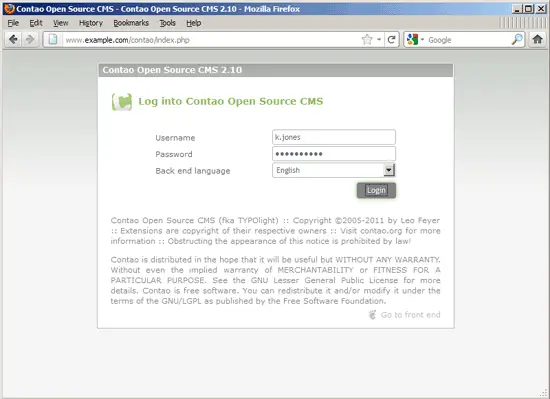Viewport: 550px width, 399px height.
Task: Click the Username label
Action: 175,138
